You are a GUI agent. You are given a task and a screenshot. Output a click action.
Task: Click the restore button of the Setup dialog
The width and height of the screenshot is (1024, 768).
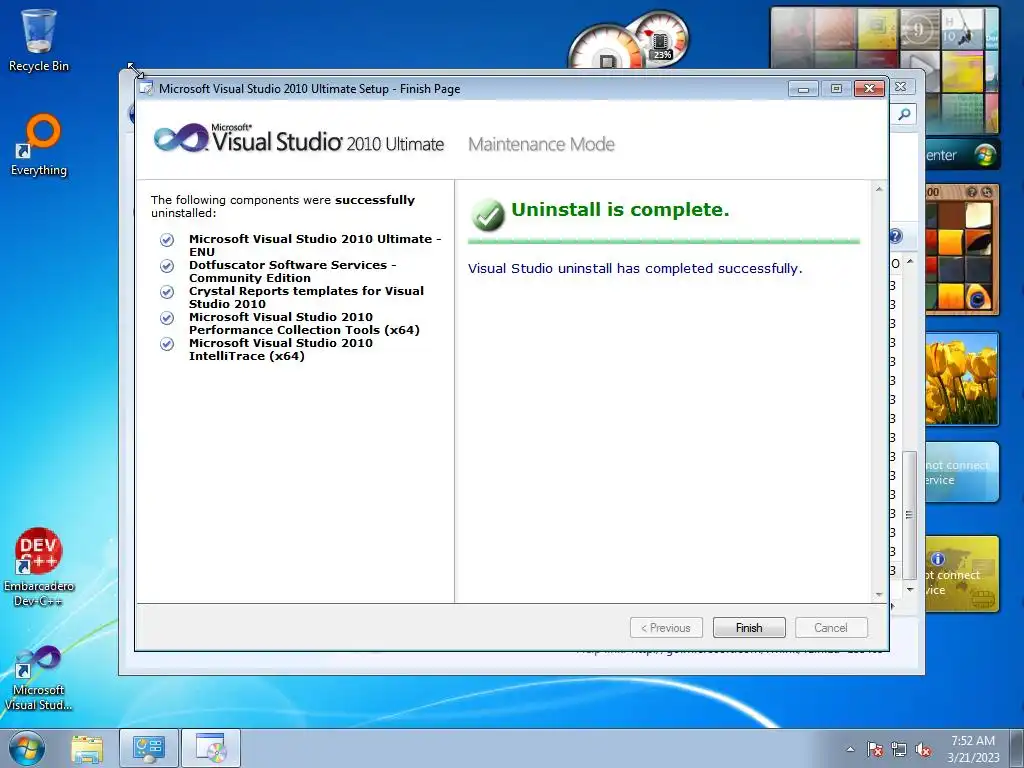pos(836,88)
